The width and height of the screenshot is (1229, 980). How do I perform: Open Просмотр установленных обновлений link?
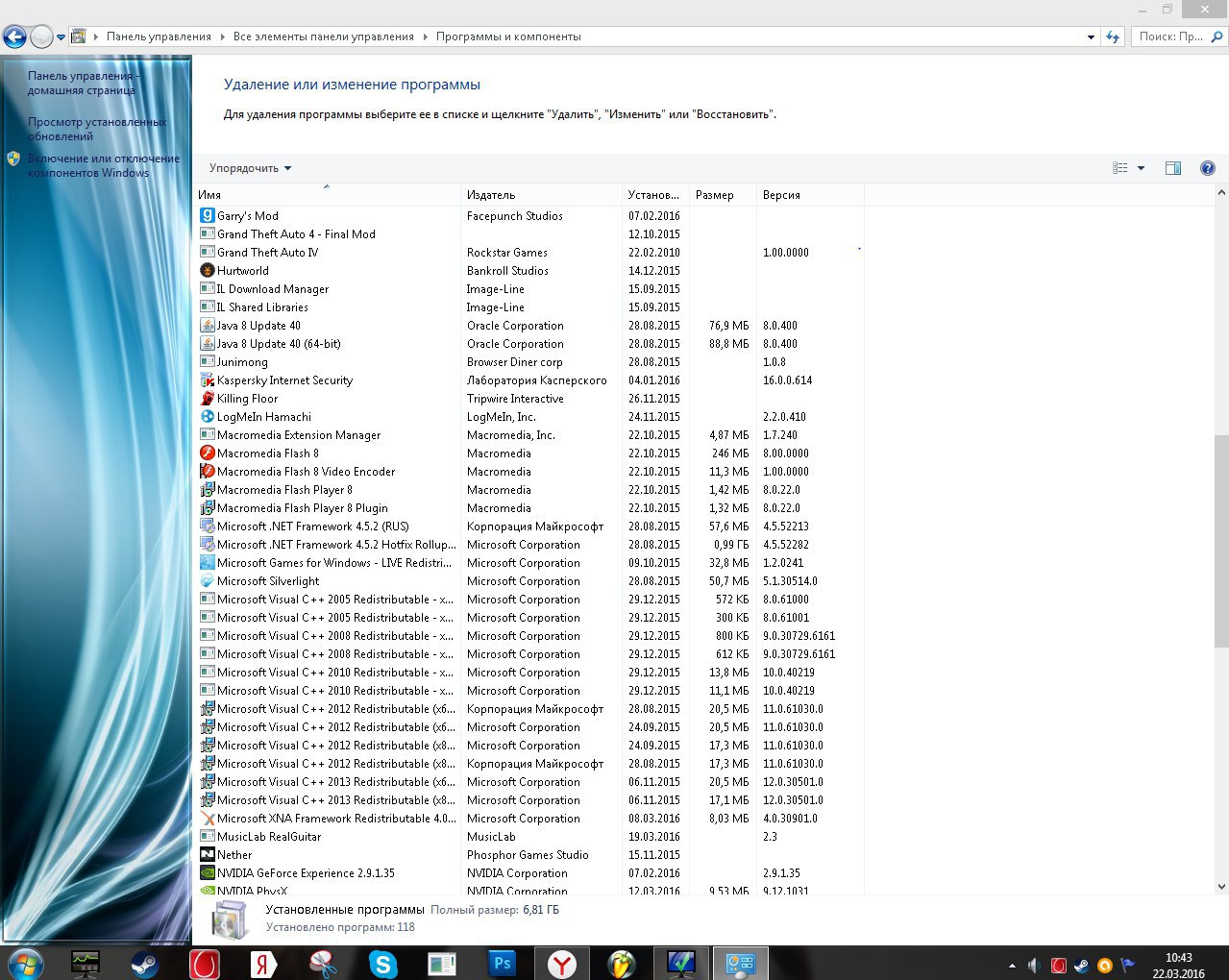coord(97,129)
